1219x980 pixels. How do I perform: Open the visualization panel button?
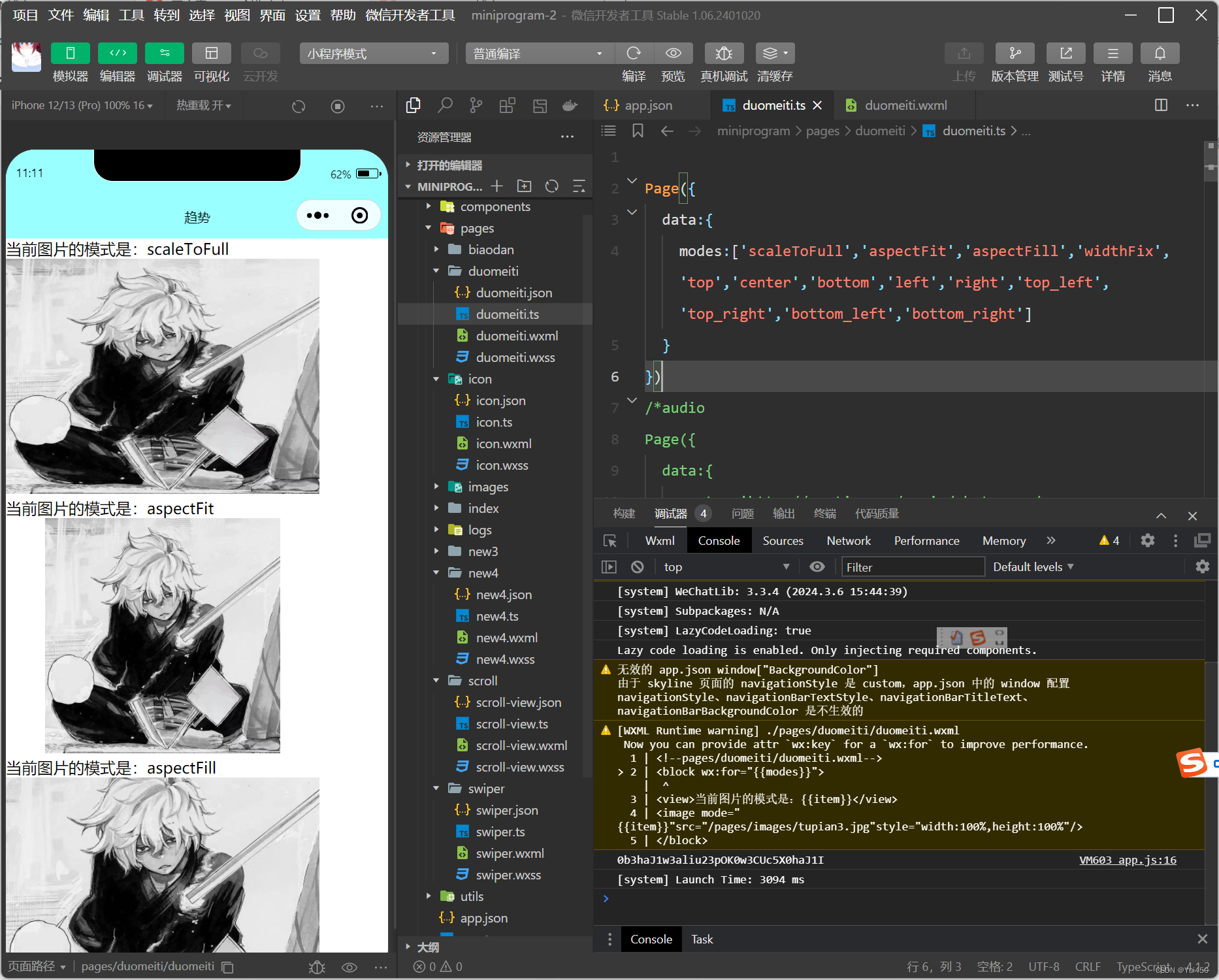pyautogui.click(x=212, y=53)
